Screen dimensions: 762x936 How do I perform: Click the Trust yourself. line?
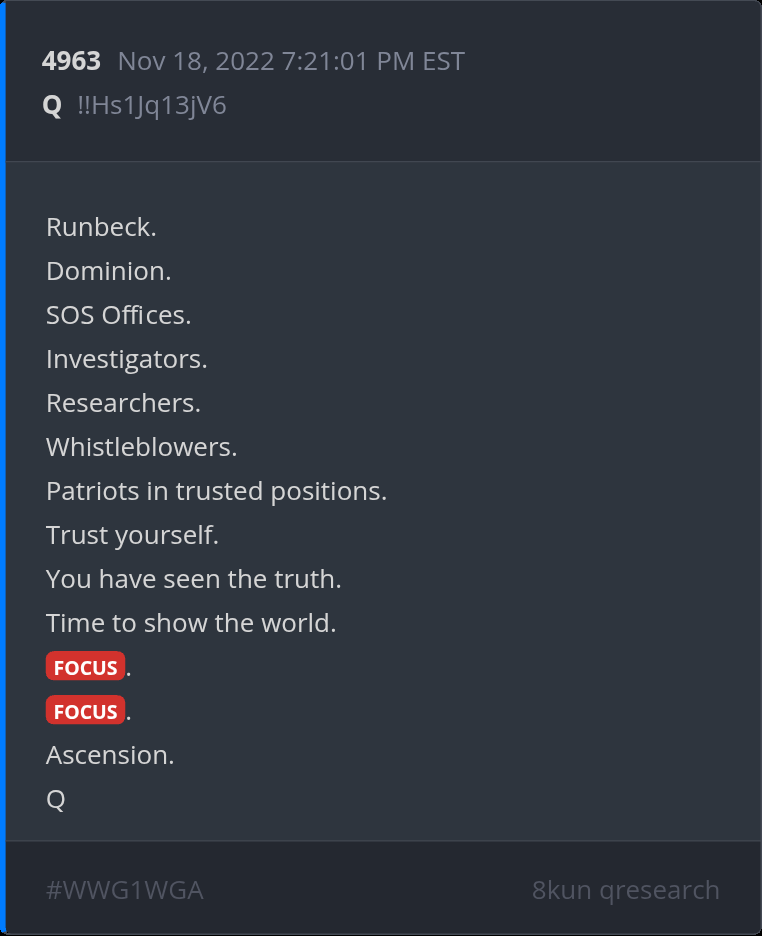[x=132, y=535]
